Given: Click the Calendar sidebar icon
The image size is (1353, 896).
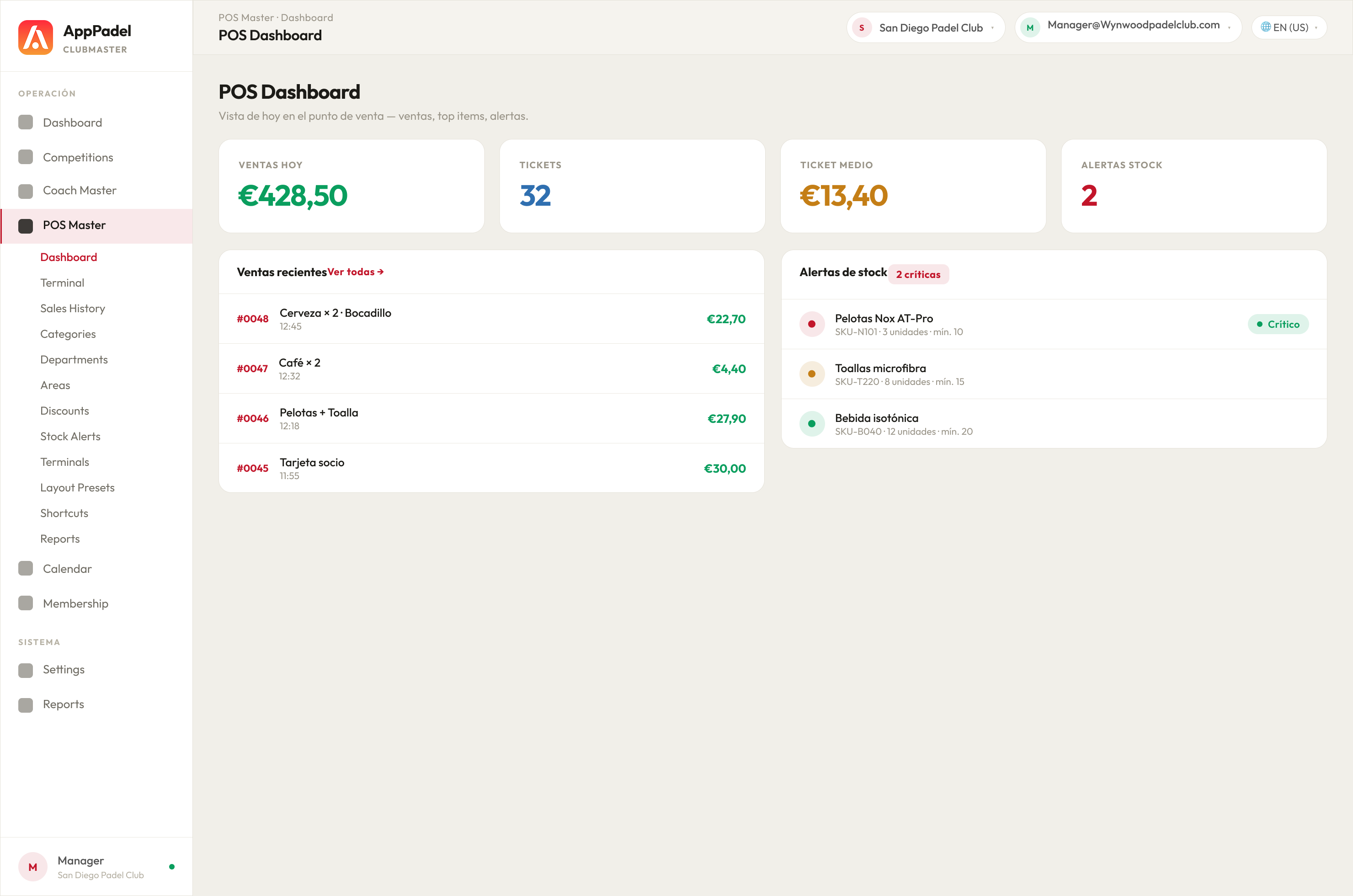Looking at the screenshot, I should pos(26,569).
